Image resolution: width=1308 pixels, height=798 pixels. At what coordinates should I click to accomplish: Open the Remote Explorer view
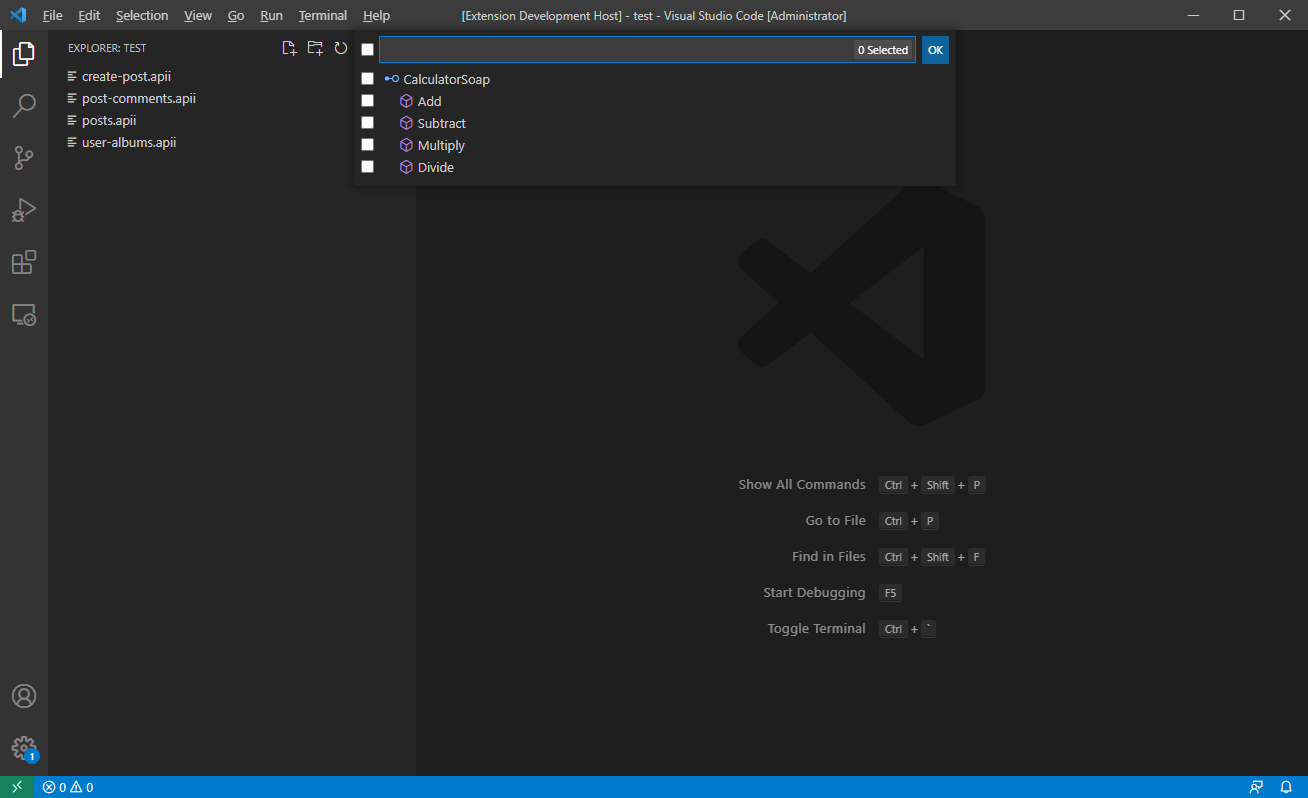point(24,315)
